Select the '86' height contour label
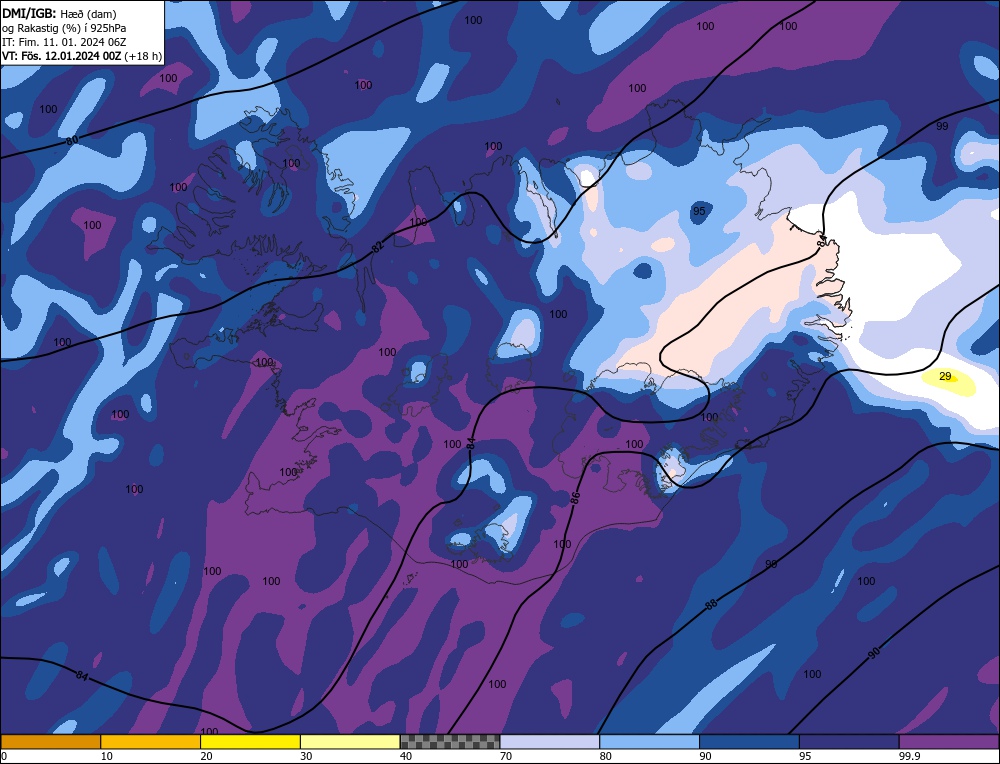 tap(575, 499)
